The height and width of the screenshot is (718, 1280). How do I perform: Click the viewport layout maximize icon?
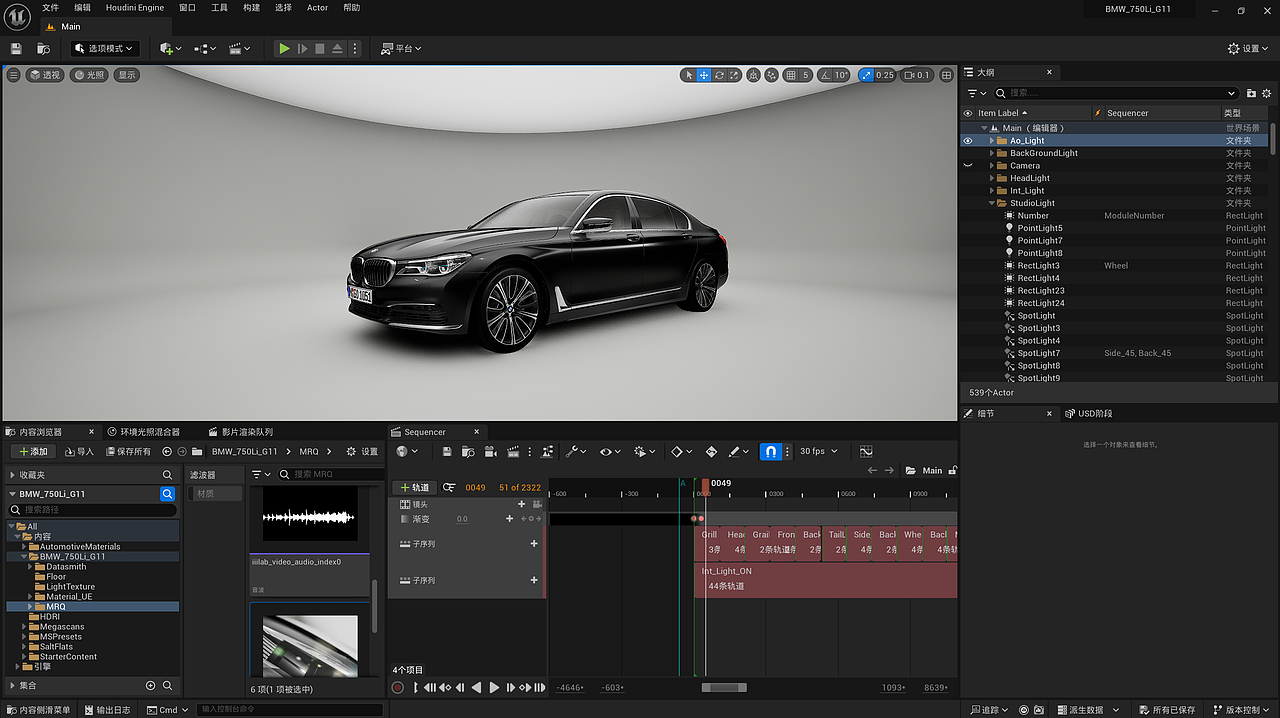(946, 75)
